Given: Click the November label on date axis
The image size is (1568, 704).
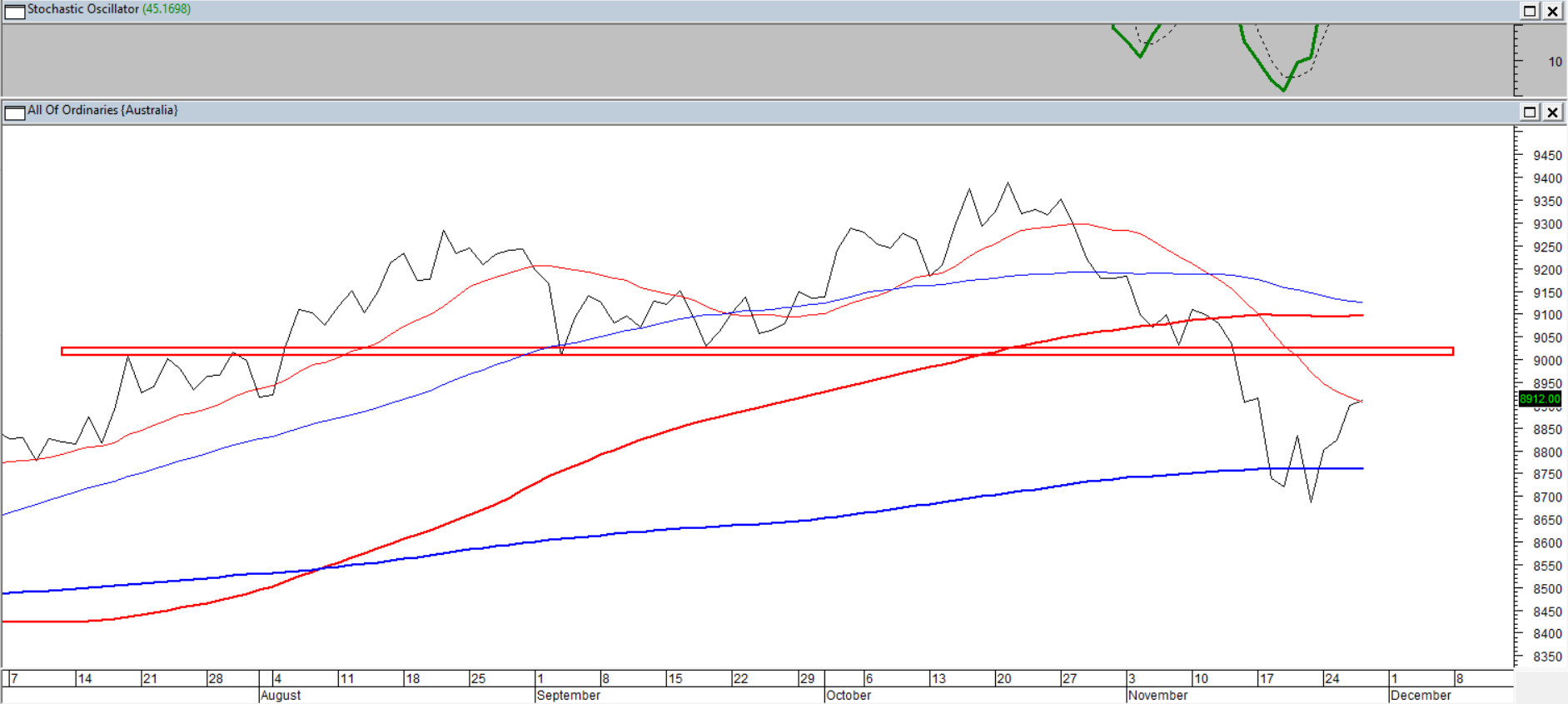Looking at the screenshot, I should click(x=1157, y=695).
